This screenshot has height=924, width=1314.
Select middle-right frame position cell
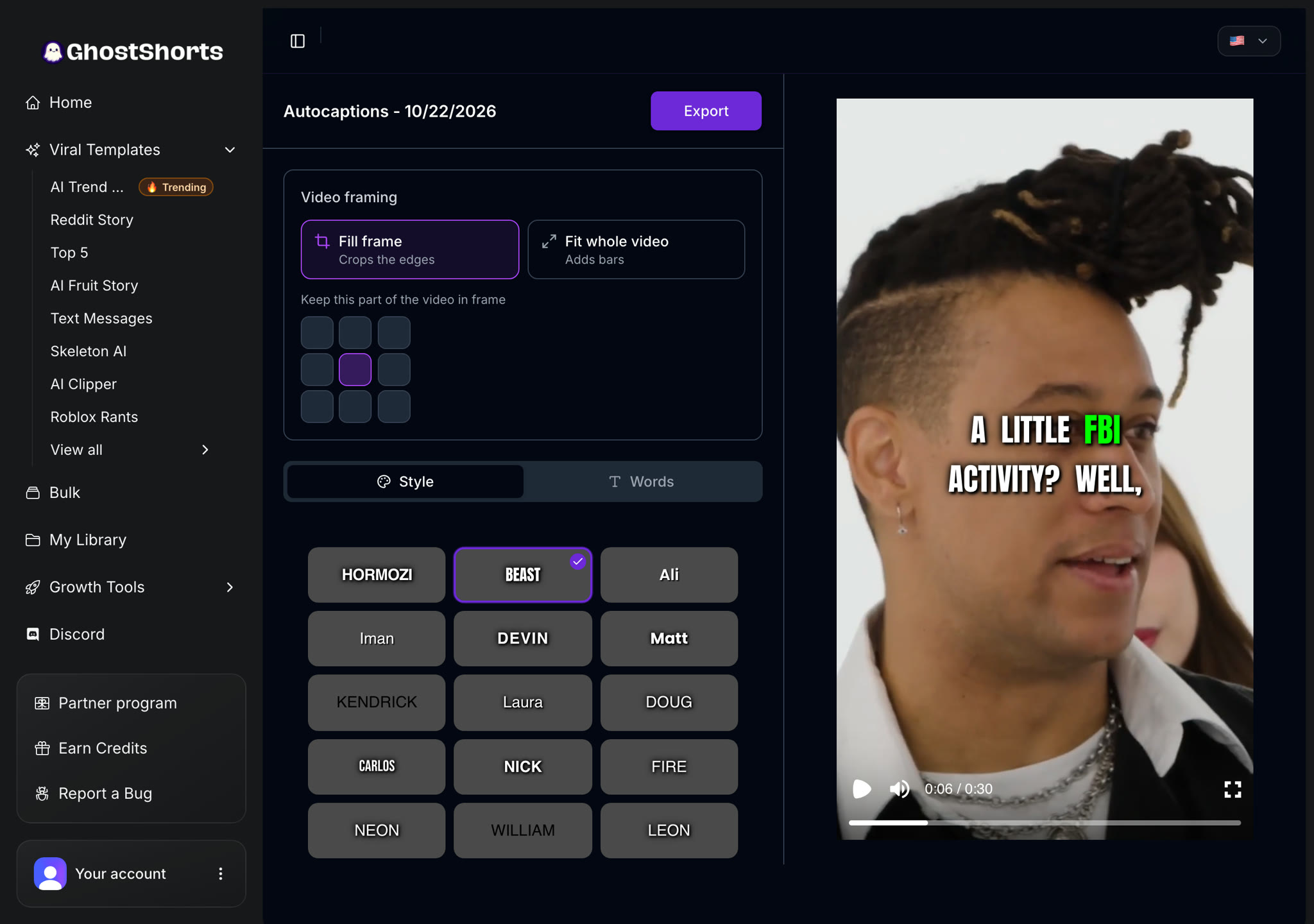pyautogui.click(x=394, y=370)
